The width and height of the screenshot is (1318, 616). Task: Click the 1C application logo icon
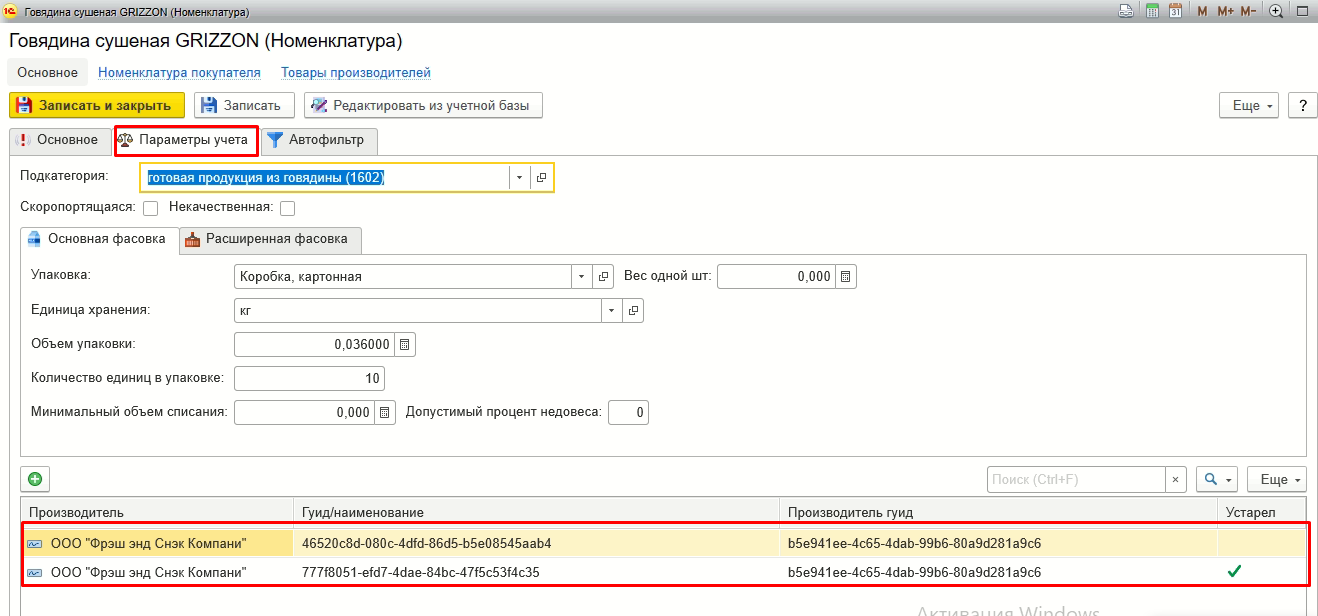[x=10, y=11]
